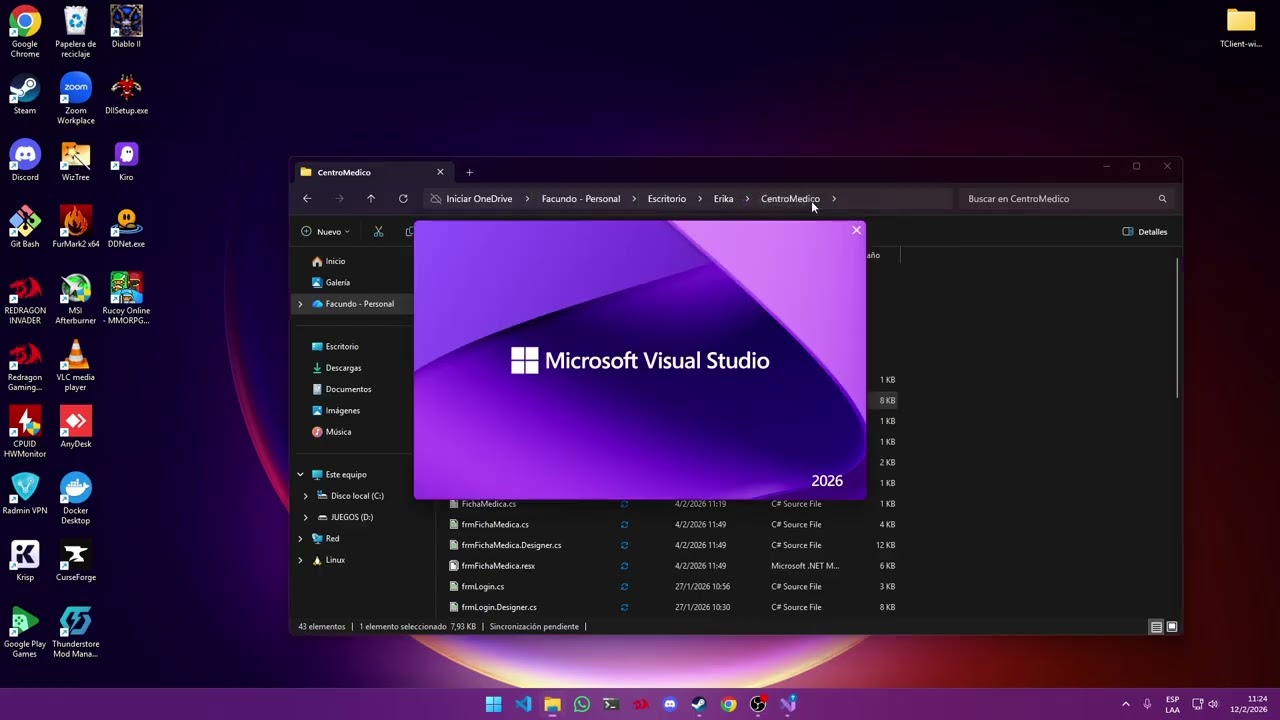
Task: Open CurseForge desktop shortcut
Action: [75, 560]
